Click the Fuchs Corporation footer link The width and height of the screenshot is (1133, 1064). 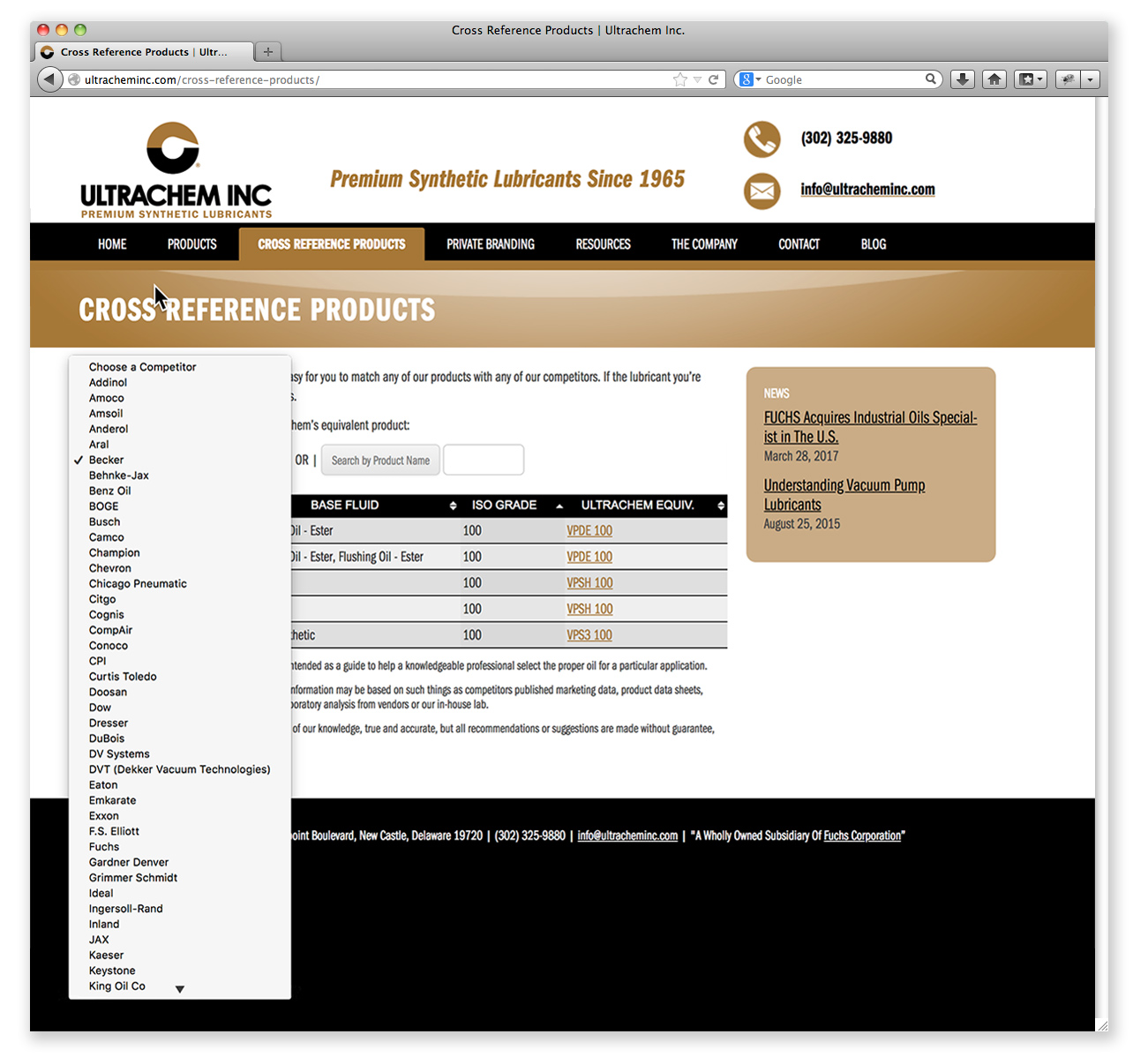[x=863, y=835]
